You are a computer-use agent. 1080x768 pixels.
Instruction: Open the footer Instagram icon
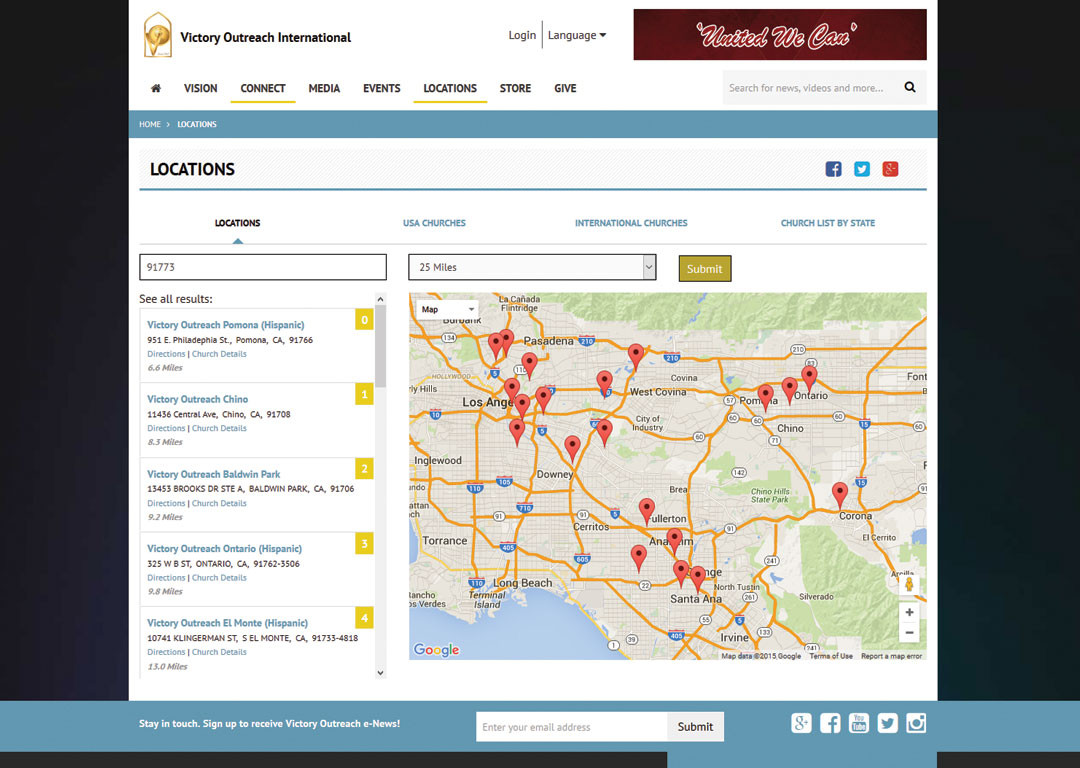click(x=916, y=723)
